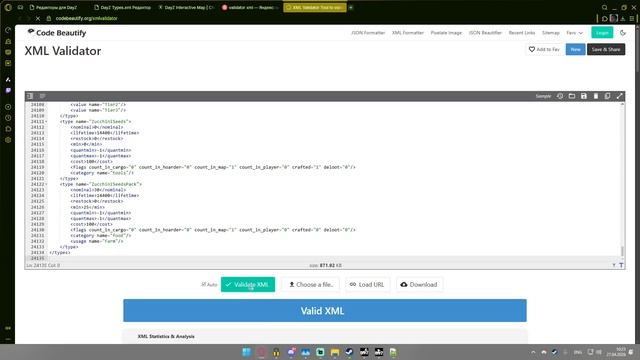
Task: Click the green Login button
Action: coord(602,33)
